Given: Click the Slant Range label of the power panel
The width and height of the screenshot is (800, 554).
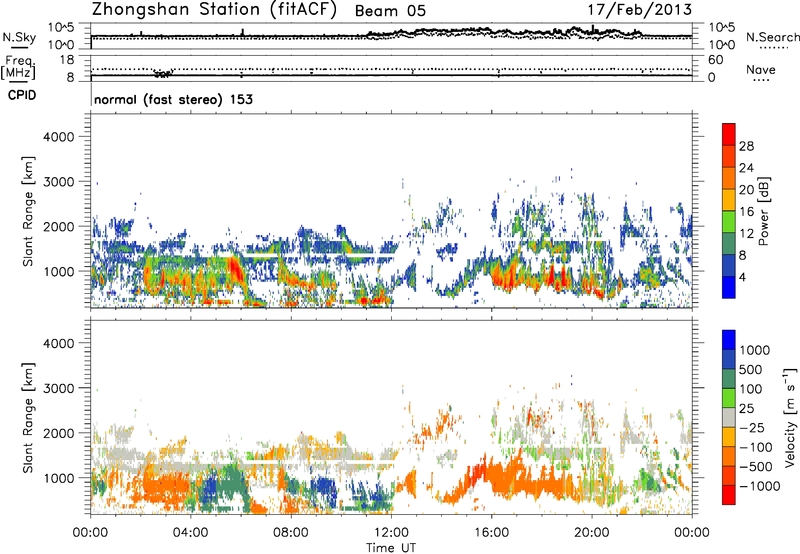Looking at the screenshot, I should [x=28, y=211].
